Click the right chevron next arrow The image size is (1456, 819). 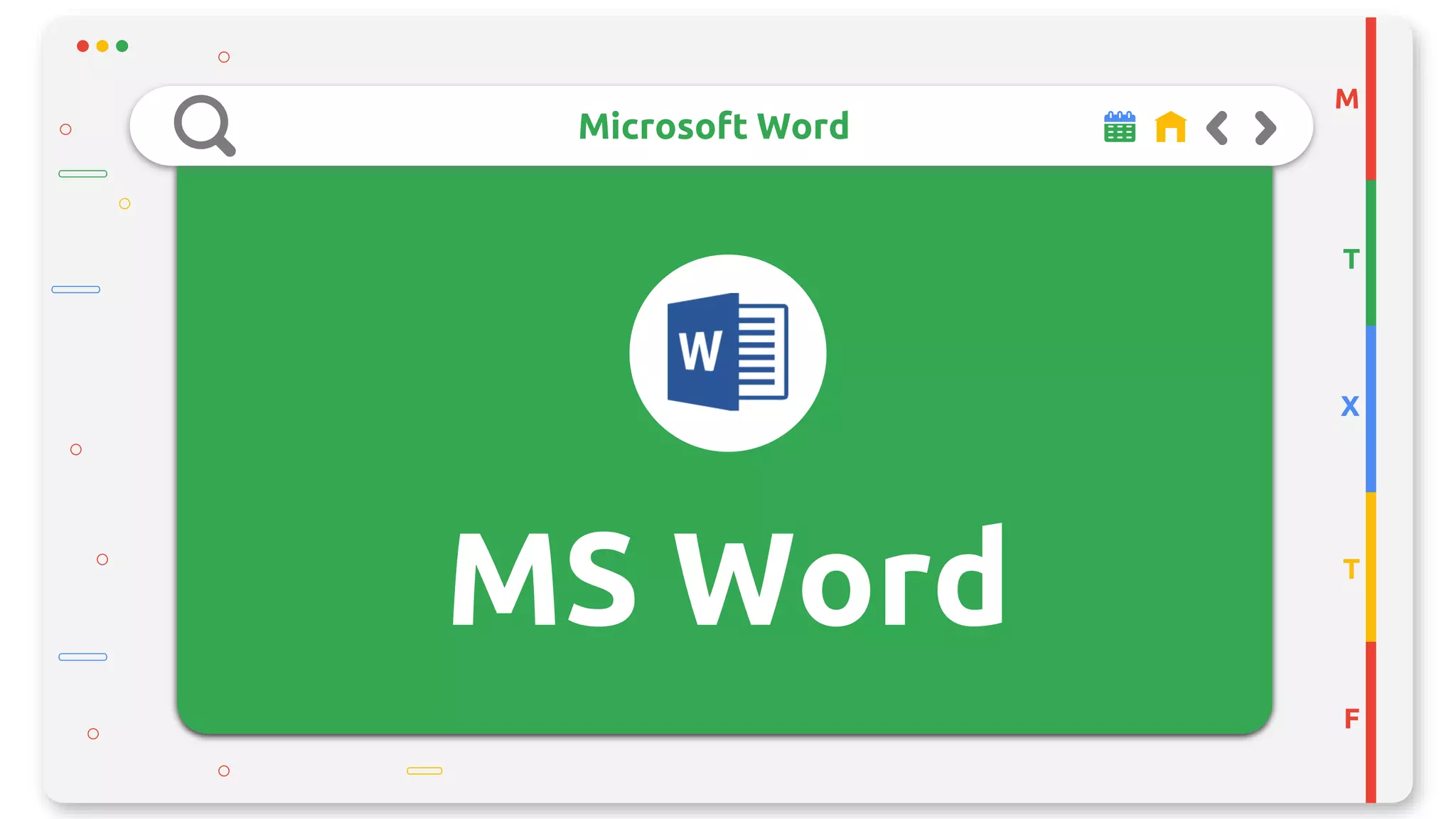(1265, 128)
